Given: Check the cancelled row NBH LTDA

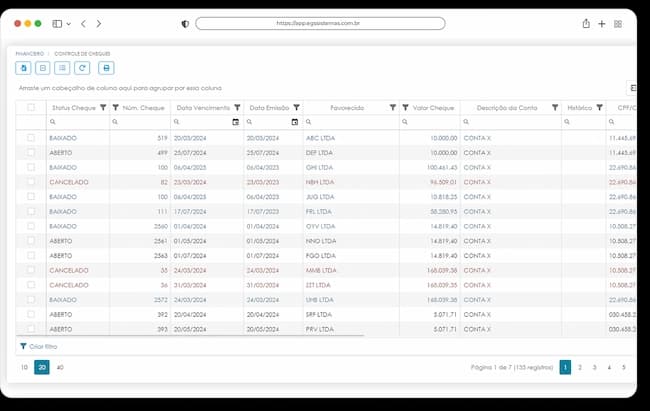Looking at the screenshot, I should 31,182.
